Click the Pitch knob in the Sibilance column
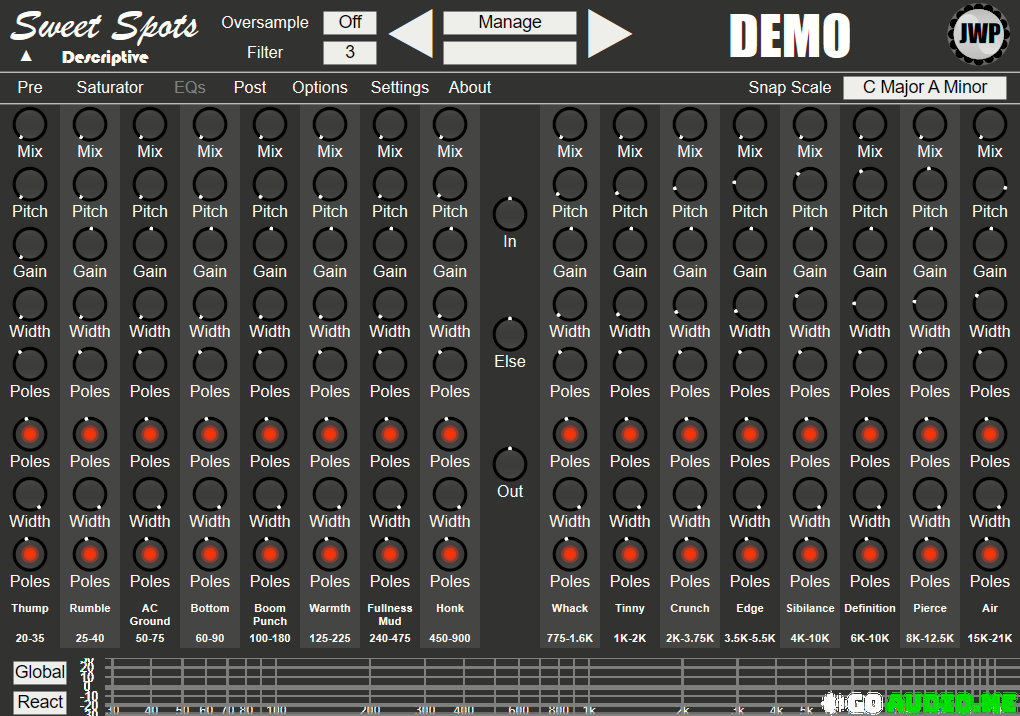1020x716 pixels. click(810, 185)
